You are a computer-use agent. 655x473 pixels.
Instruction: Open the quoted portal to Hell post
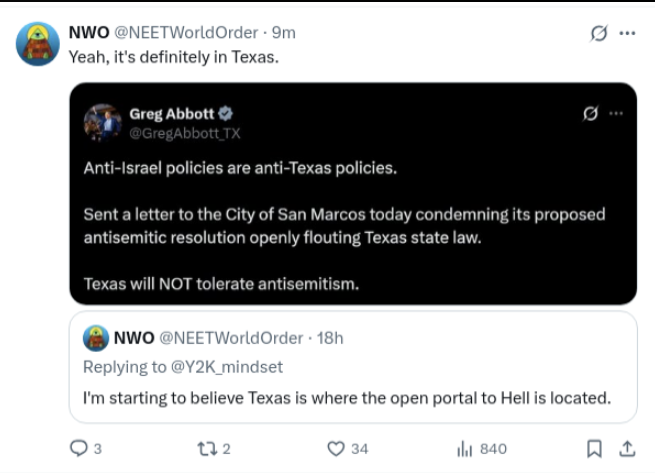click(x=346, y=397)
